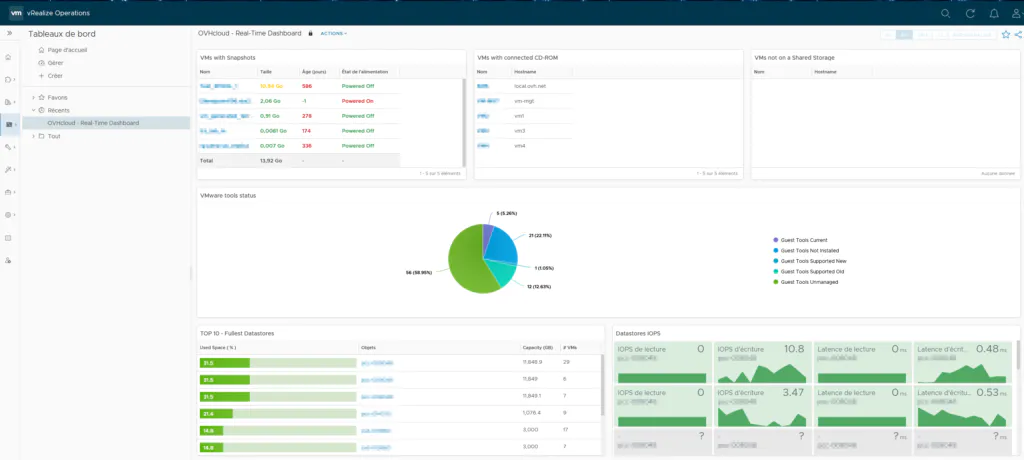The width and height of the screenshot is (1024, 460).
Task: Click the vm logo in header
Action: point(16,12)
